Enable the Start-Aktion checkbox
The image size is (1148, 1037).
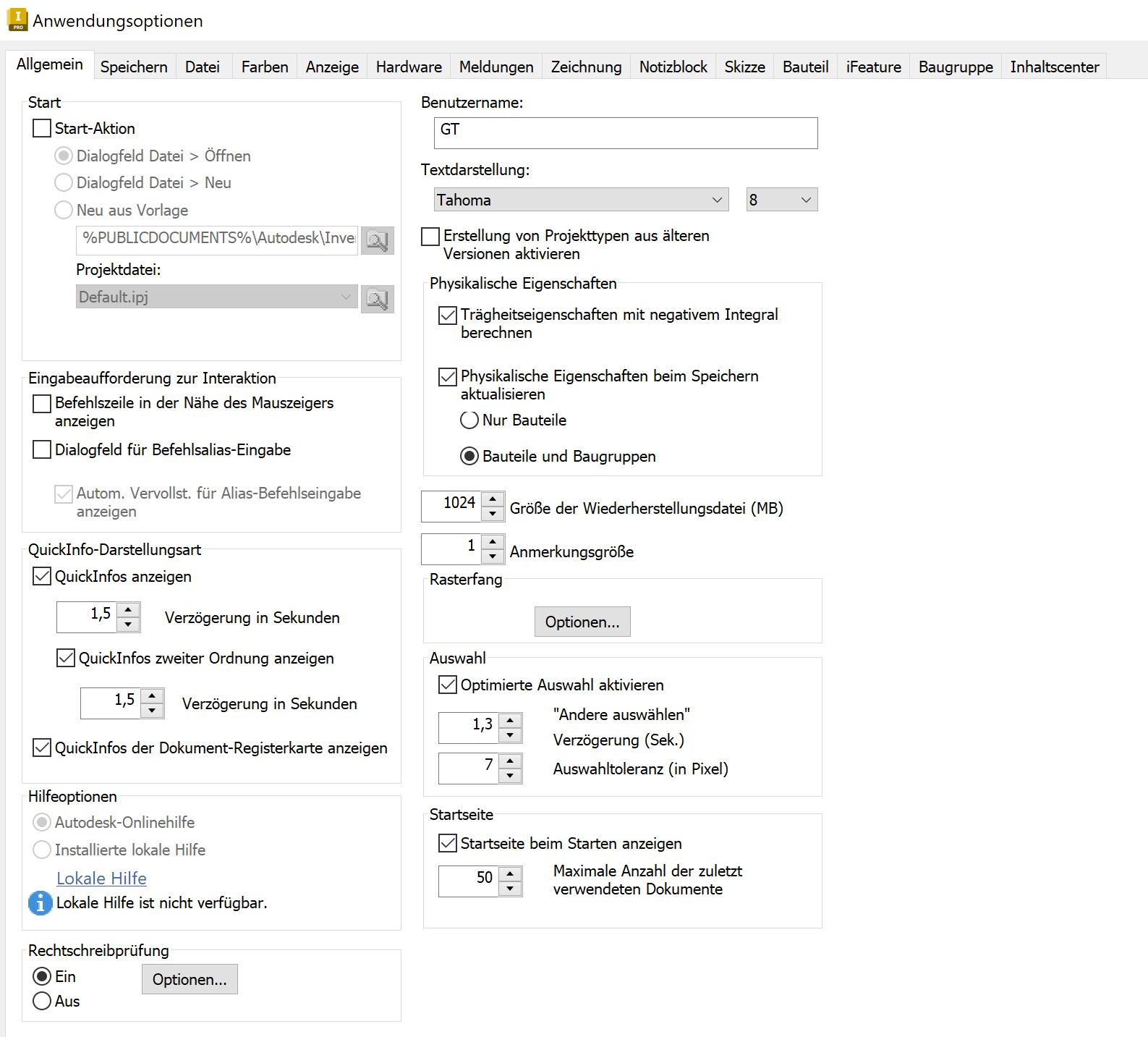42,128
